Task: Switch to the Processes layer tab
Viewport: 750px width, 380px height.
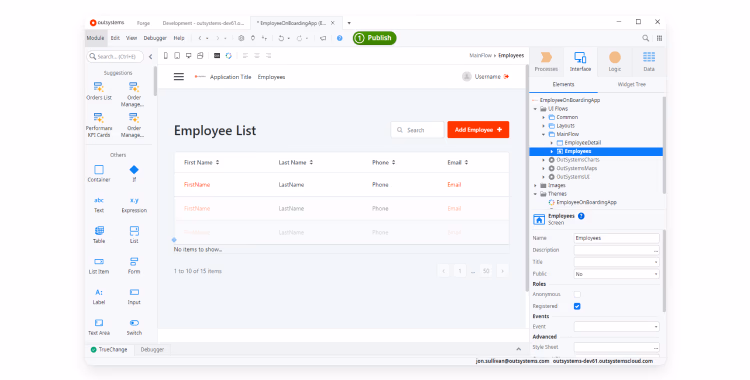Action: (546, 61)
